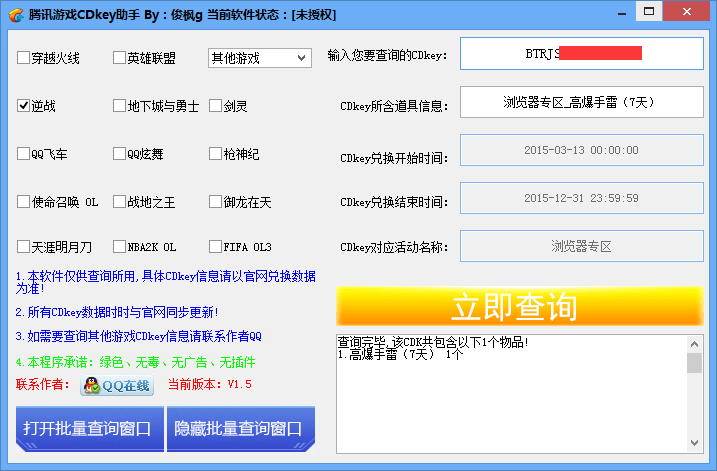Maximize the CDkey助手 window
Viewport: 717px width, 471px height.
(x=649, y=11)
